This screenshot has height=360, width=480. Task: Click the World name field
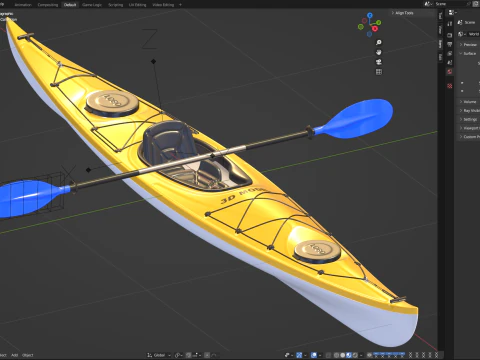pos(474,34)
